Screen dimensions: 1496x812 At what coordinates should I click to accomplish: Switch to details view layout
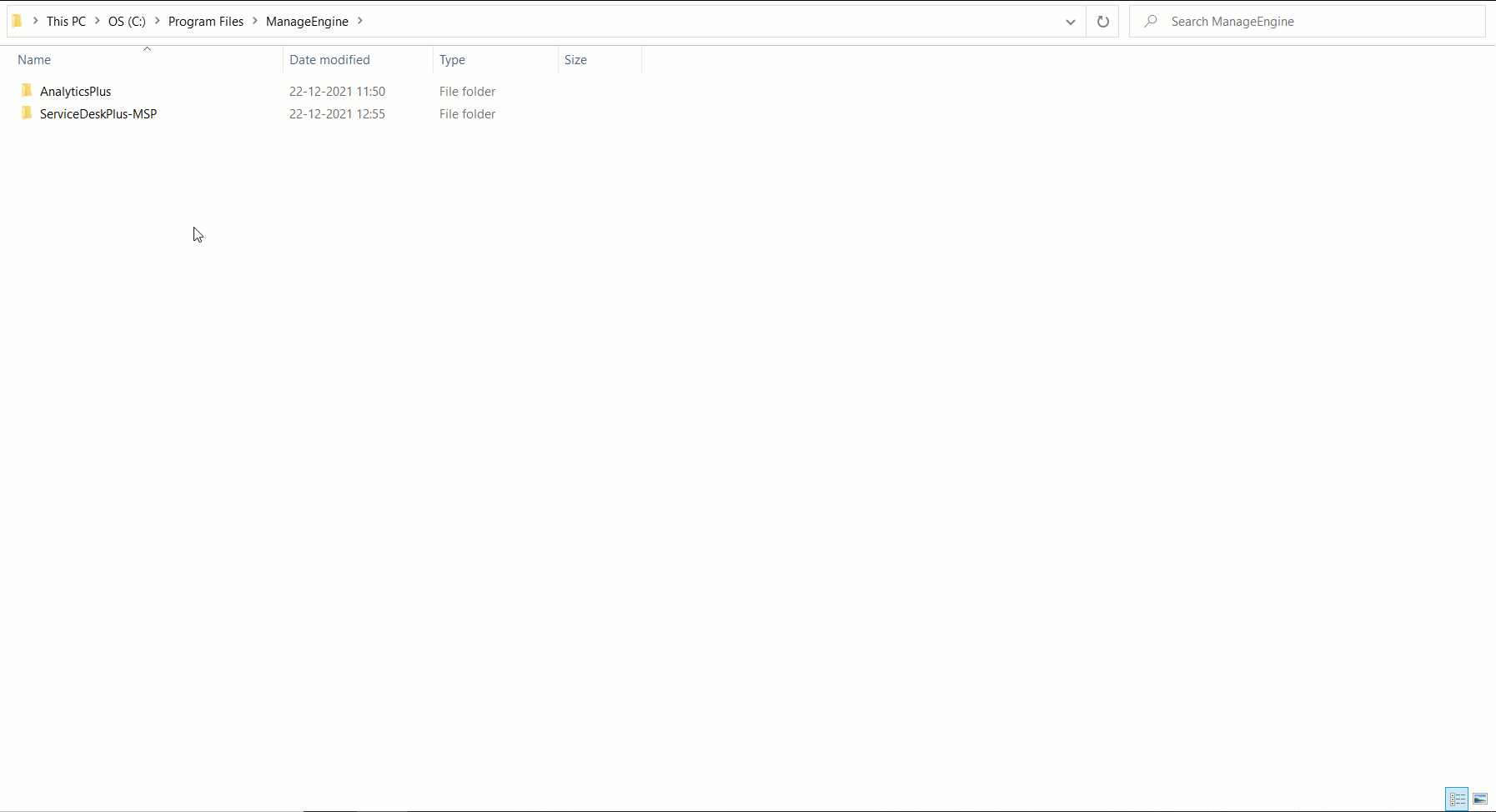(x=1457, y=799)
